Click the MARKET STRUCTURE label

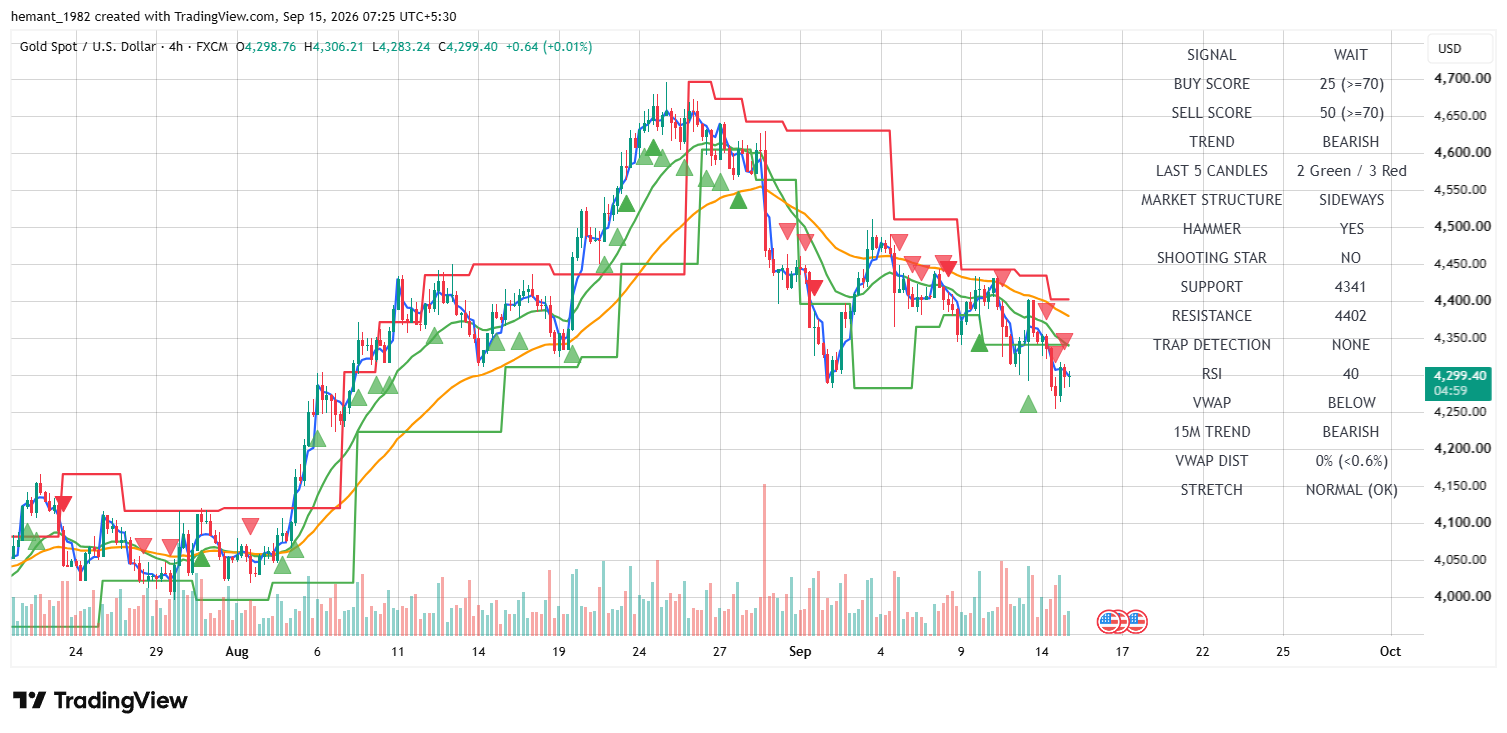tap(1211, 200)
